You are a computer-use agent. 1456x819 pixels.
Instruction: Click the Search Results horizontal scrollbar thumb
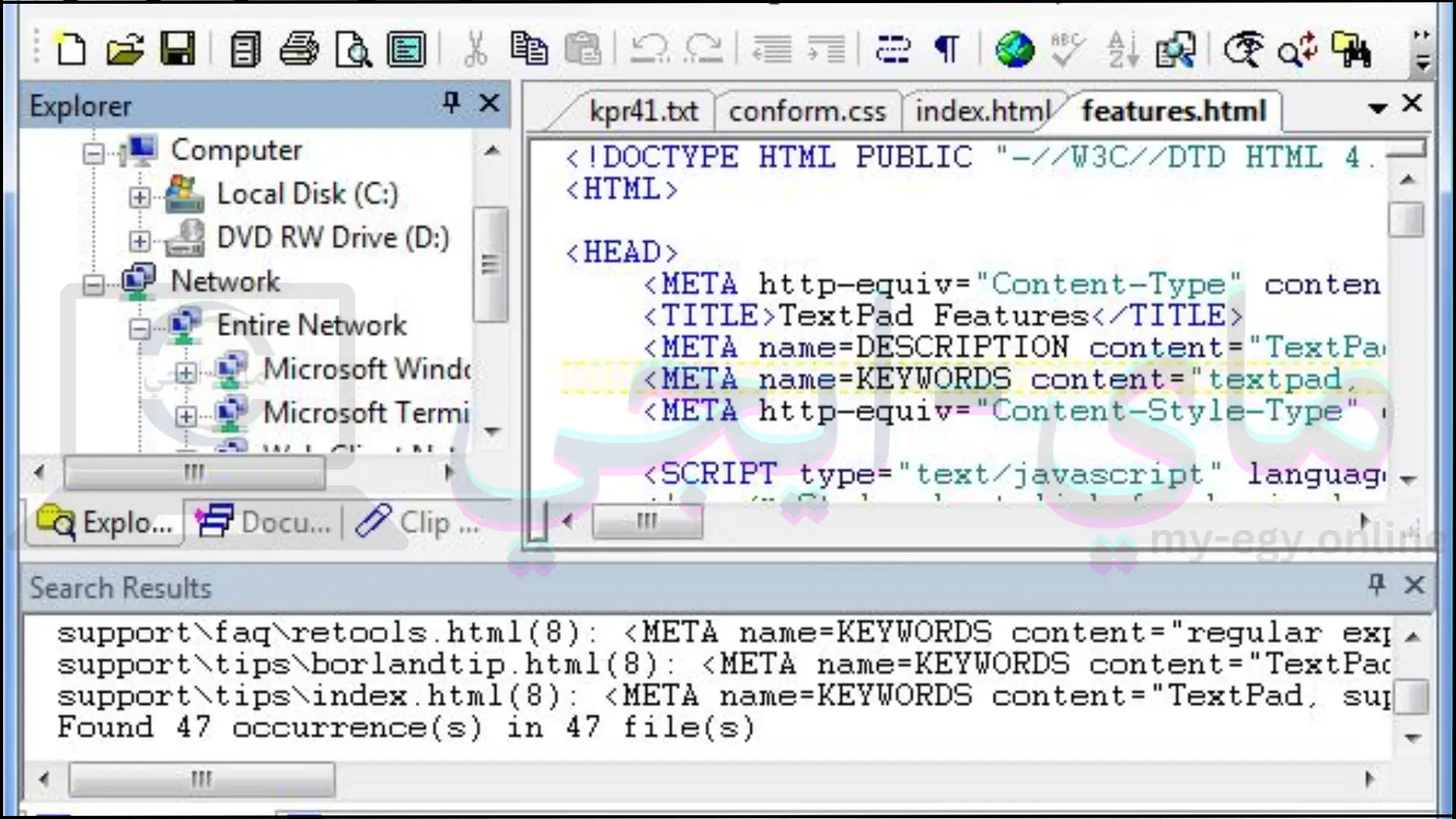(x=202, y=780)
